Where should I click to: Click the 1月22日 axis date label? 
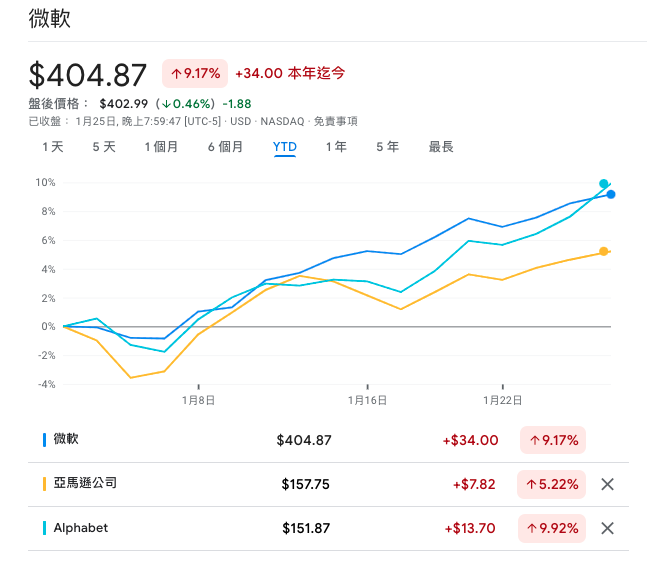point(503,400)
